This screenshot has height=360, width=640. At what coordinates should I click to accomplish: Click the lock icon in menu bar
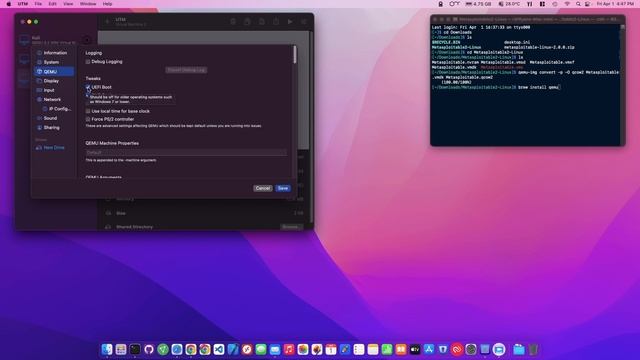click(x=440, y=4)
